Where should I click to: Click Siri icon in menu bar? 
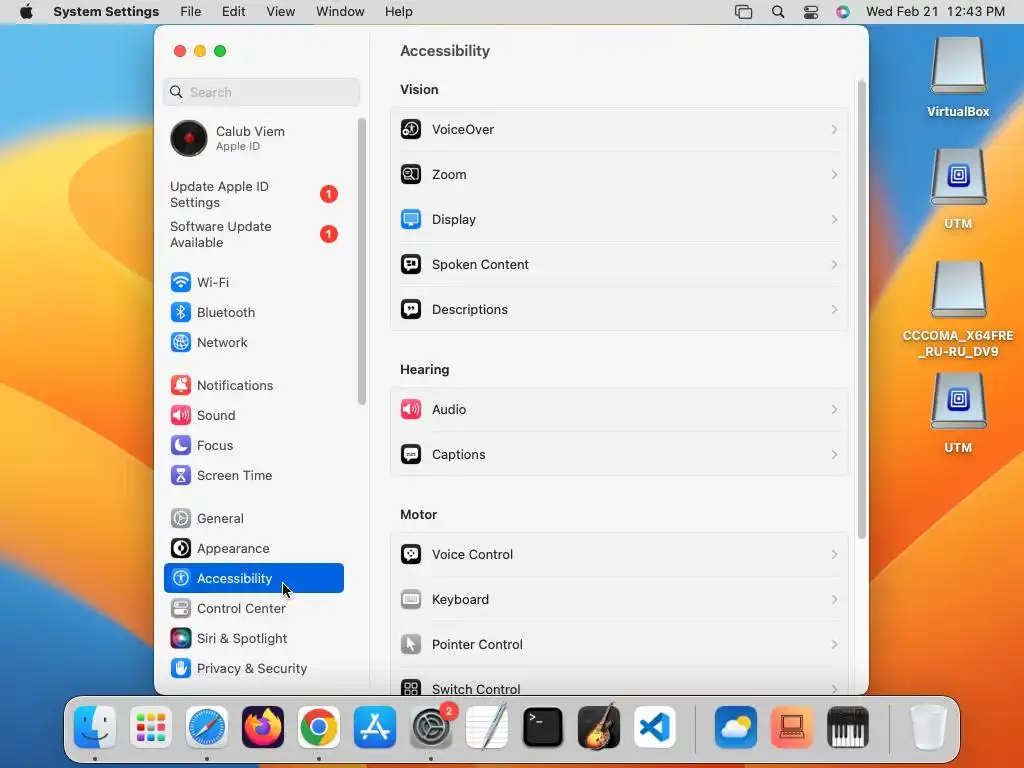pos(843,12)
